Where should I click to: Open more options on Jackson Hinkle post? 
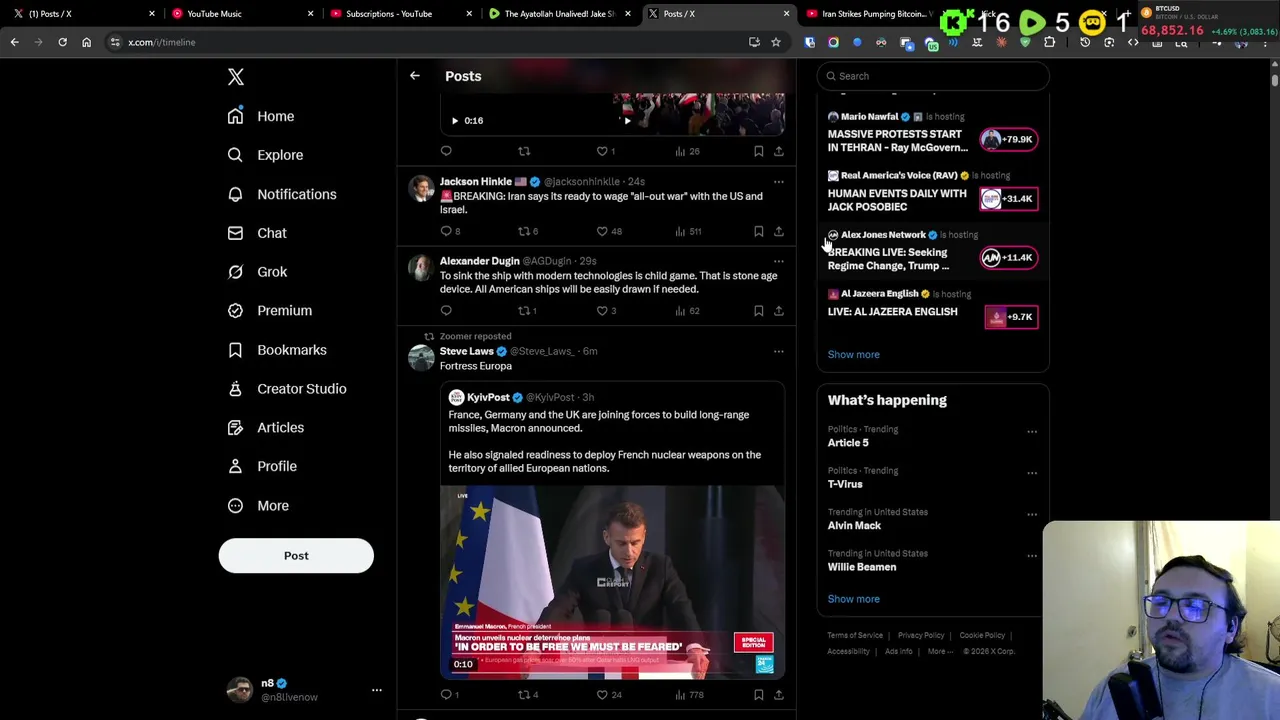(x=779, y=182)
